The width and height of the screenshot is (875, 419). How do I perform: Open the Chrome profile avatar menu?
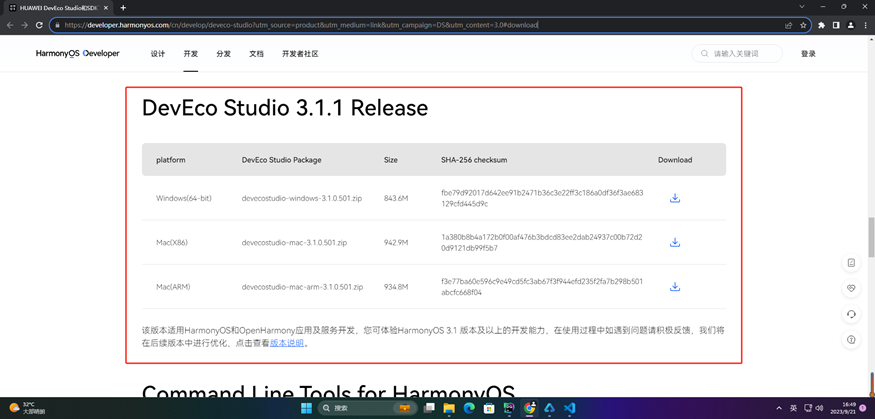pos(850,25)
